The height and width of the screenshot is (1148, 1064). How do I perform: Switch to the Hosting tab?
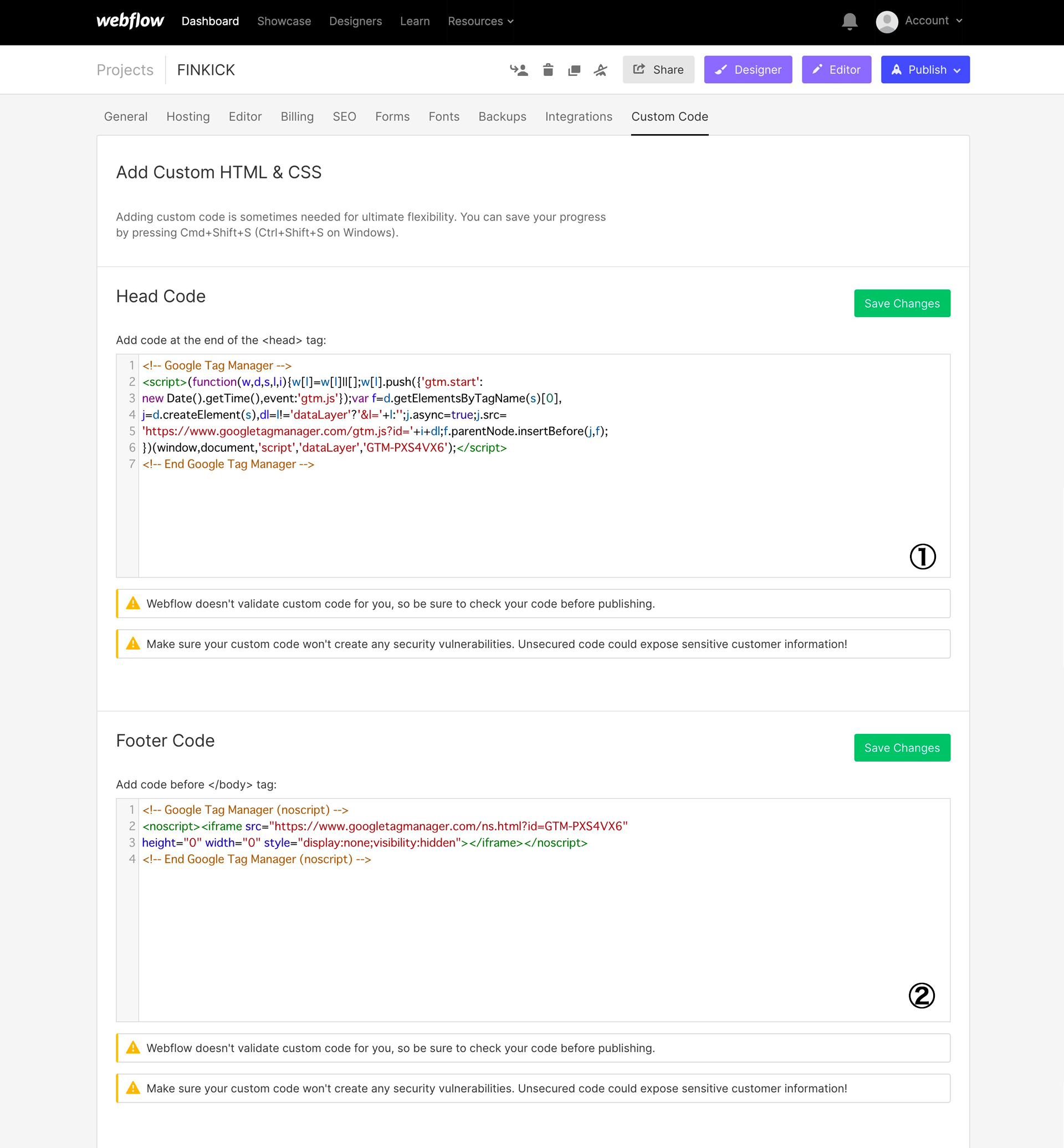(x=188, y=116)
